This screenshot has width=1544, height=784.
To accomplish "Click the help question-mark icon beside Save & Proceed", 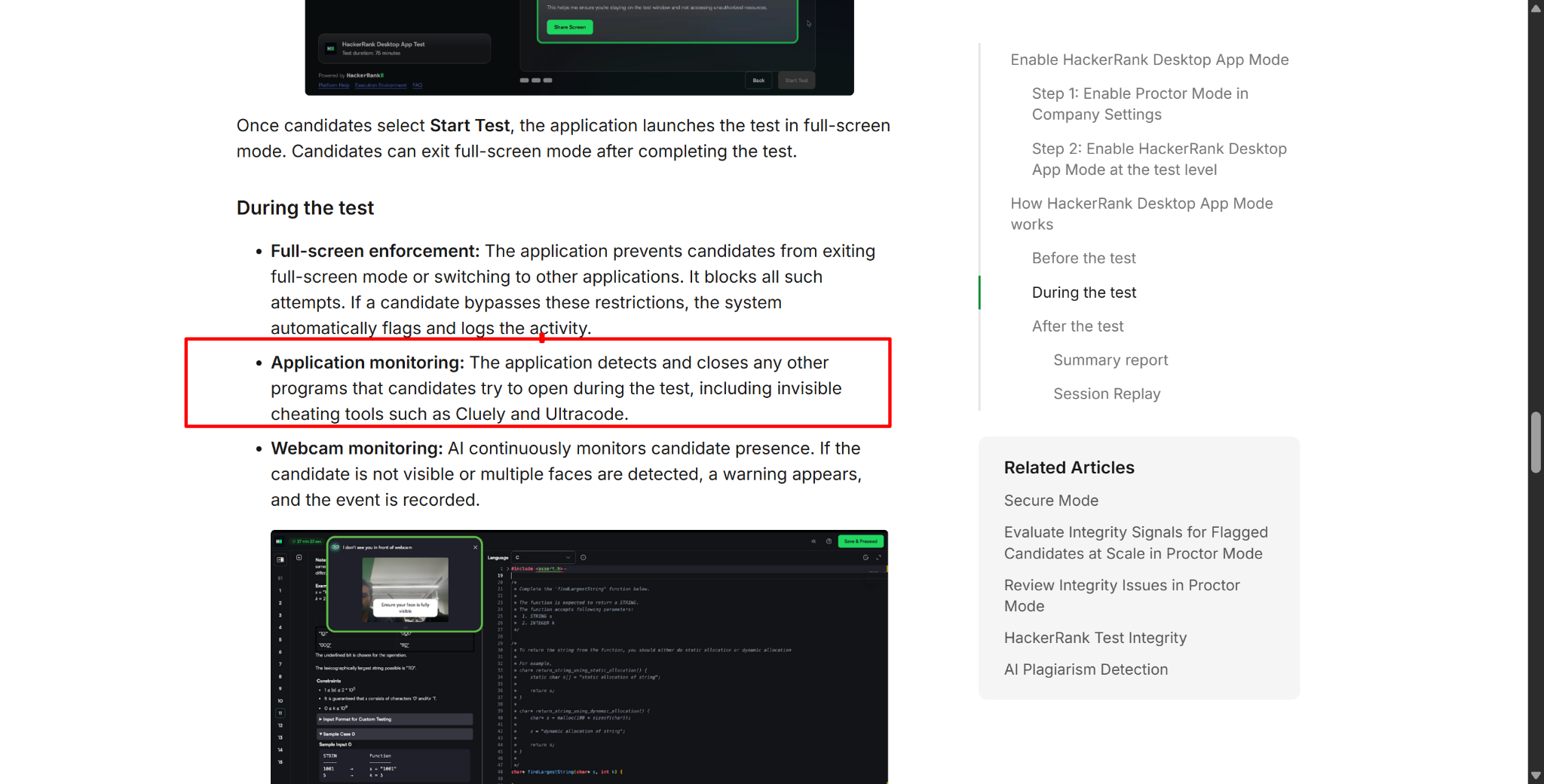I will pyautogui.click(x=829, y=541).
